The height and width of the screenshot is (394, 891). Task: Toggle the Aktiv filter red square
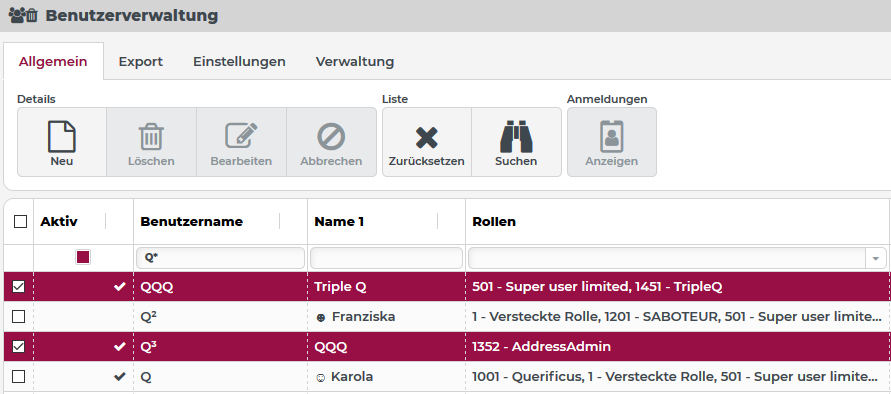coord(83,258)
